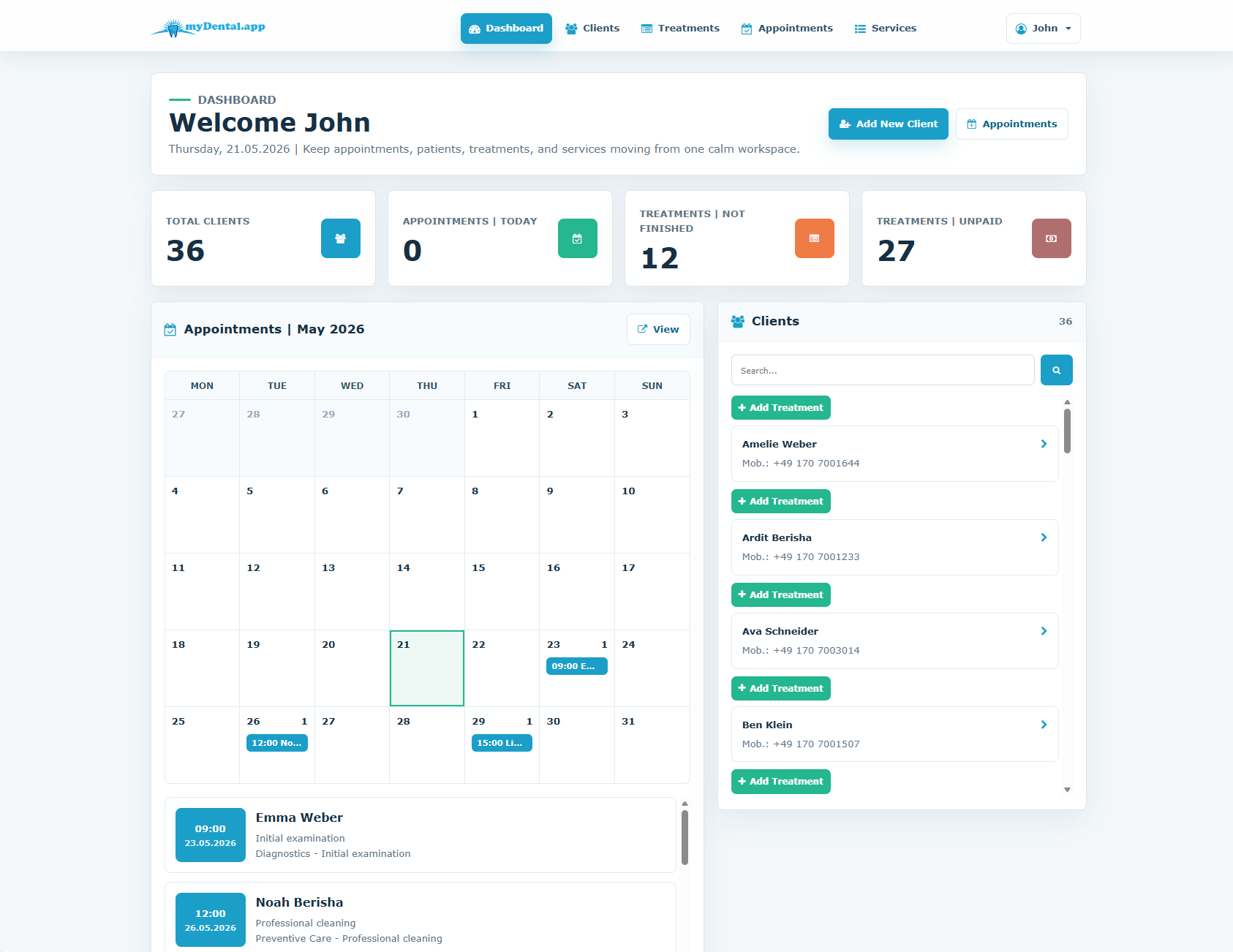This screenshot has height=952, width=1233.
Task: Click the red Treatments Unpaid money icon
Action: point(1052,238)
